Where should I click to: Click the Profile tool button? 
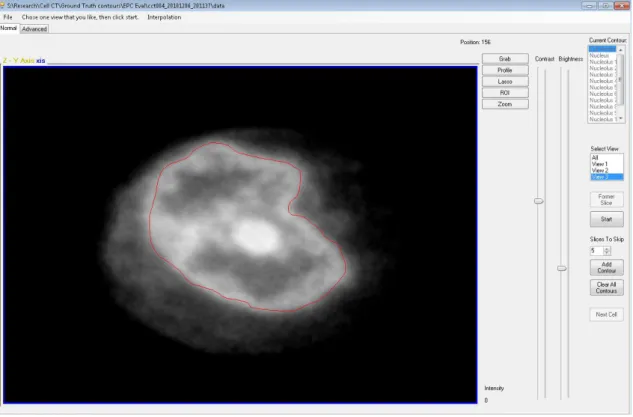tap(505, 70)
